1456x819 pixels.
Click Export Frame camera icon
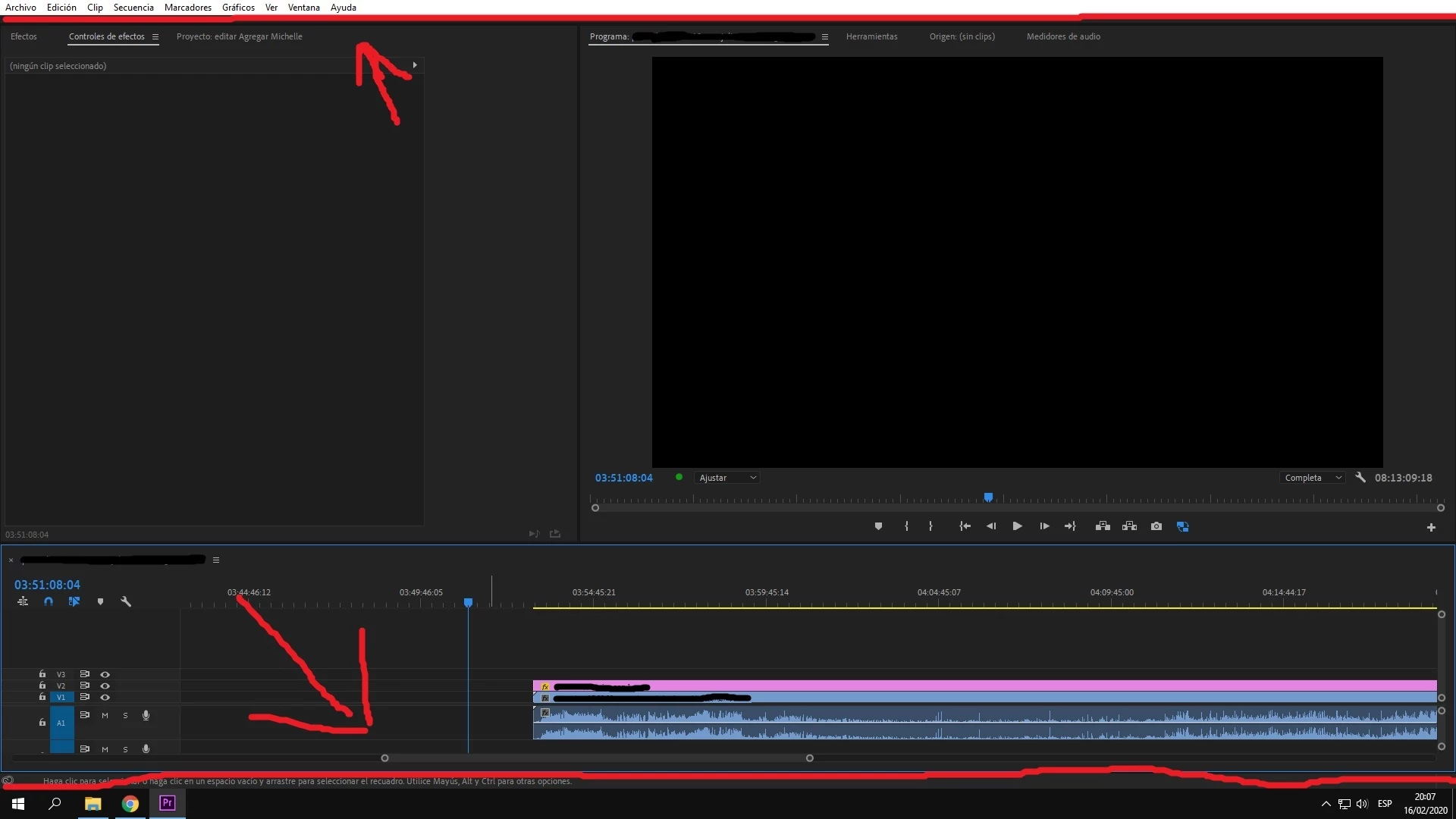pyautogui.click(x=1156, y=526)
